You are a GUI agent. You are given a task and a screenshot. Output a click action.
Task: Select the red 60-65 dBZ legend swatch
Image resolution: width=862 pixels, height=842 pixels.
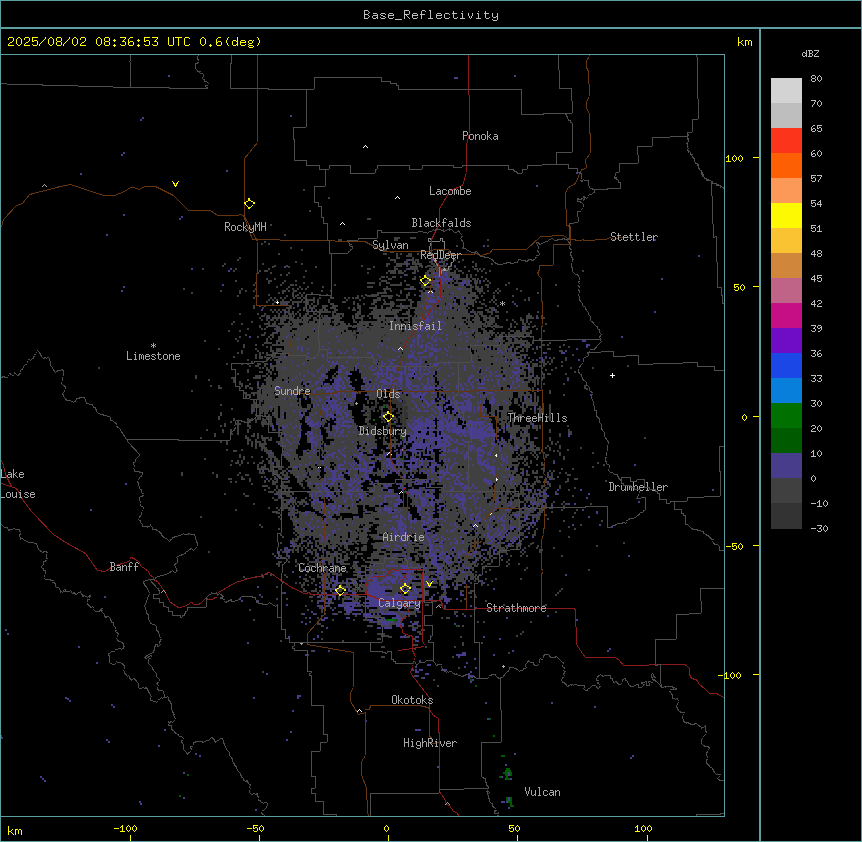click(x=786, y=141)
